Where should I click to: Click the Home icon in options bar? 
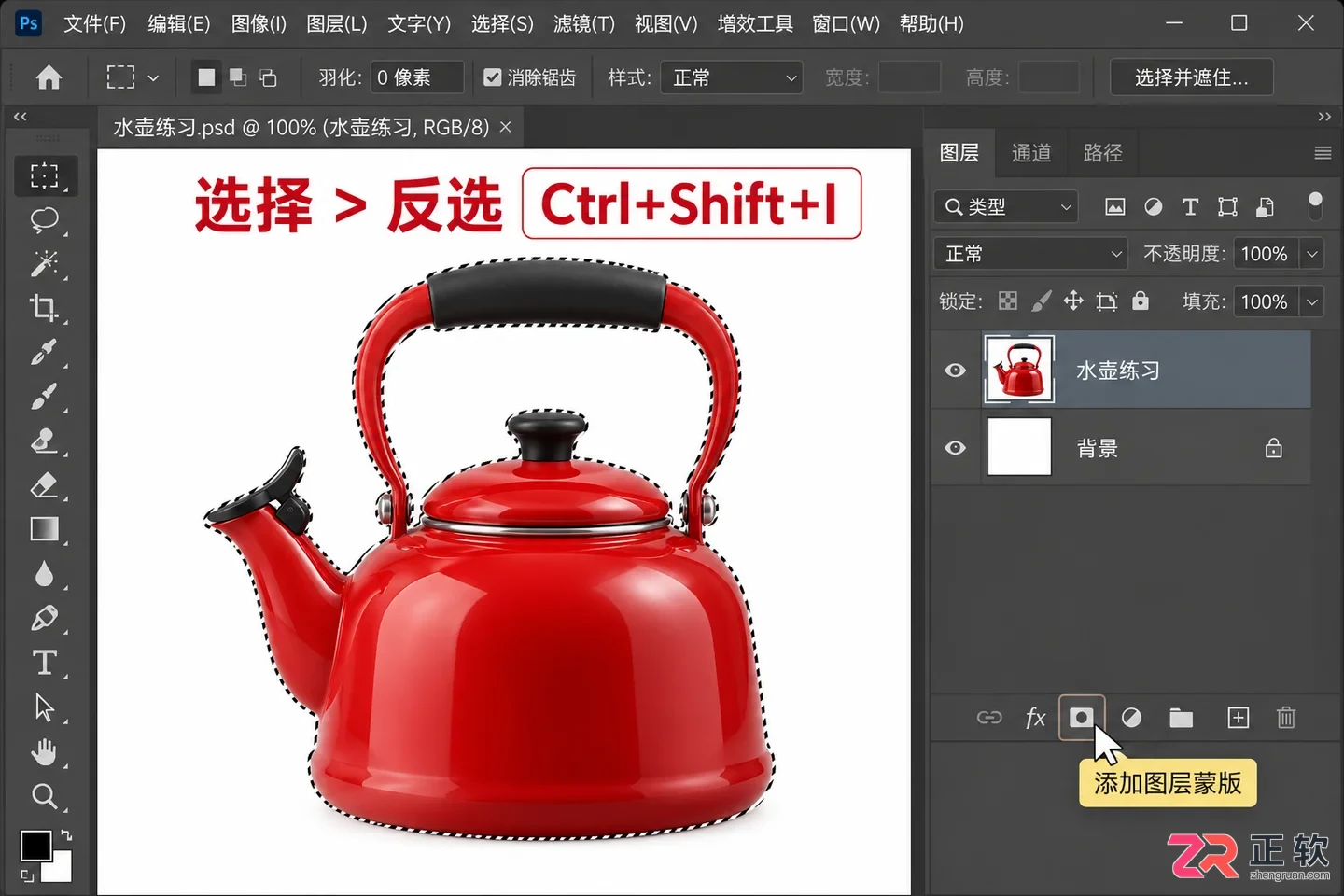click(x=49, y=77)
